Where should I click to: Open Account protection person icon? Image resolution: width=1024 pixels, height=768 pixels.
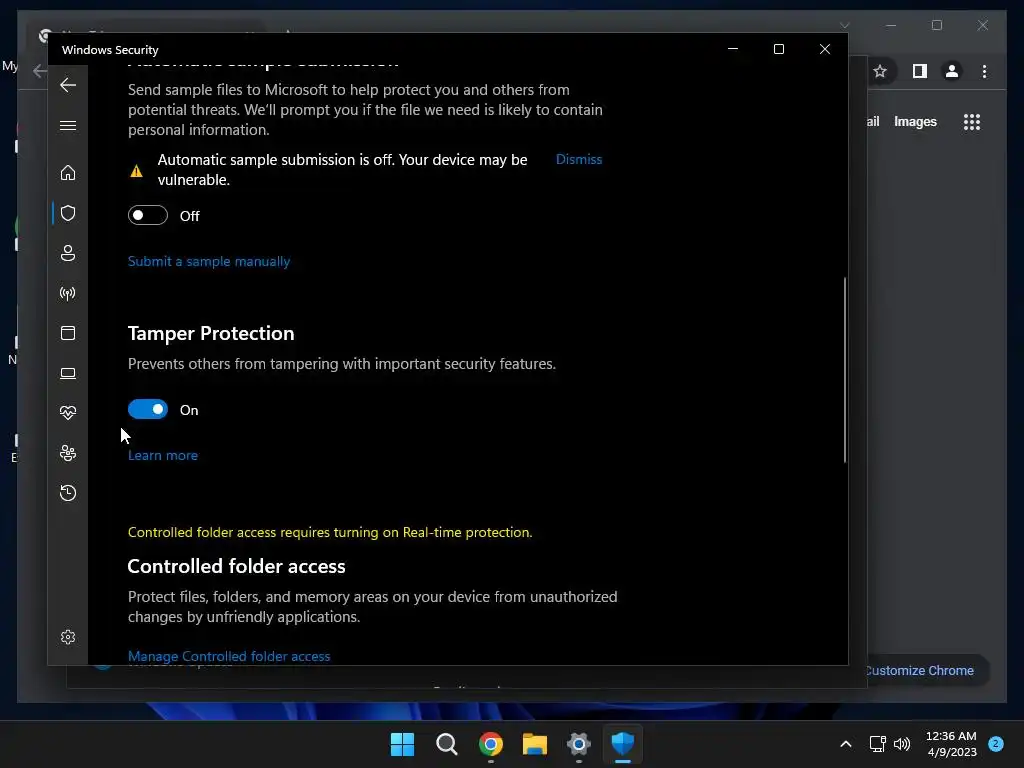(x=68, y=253)
